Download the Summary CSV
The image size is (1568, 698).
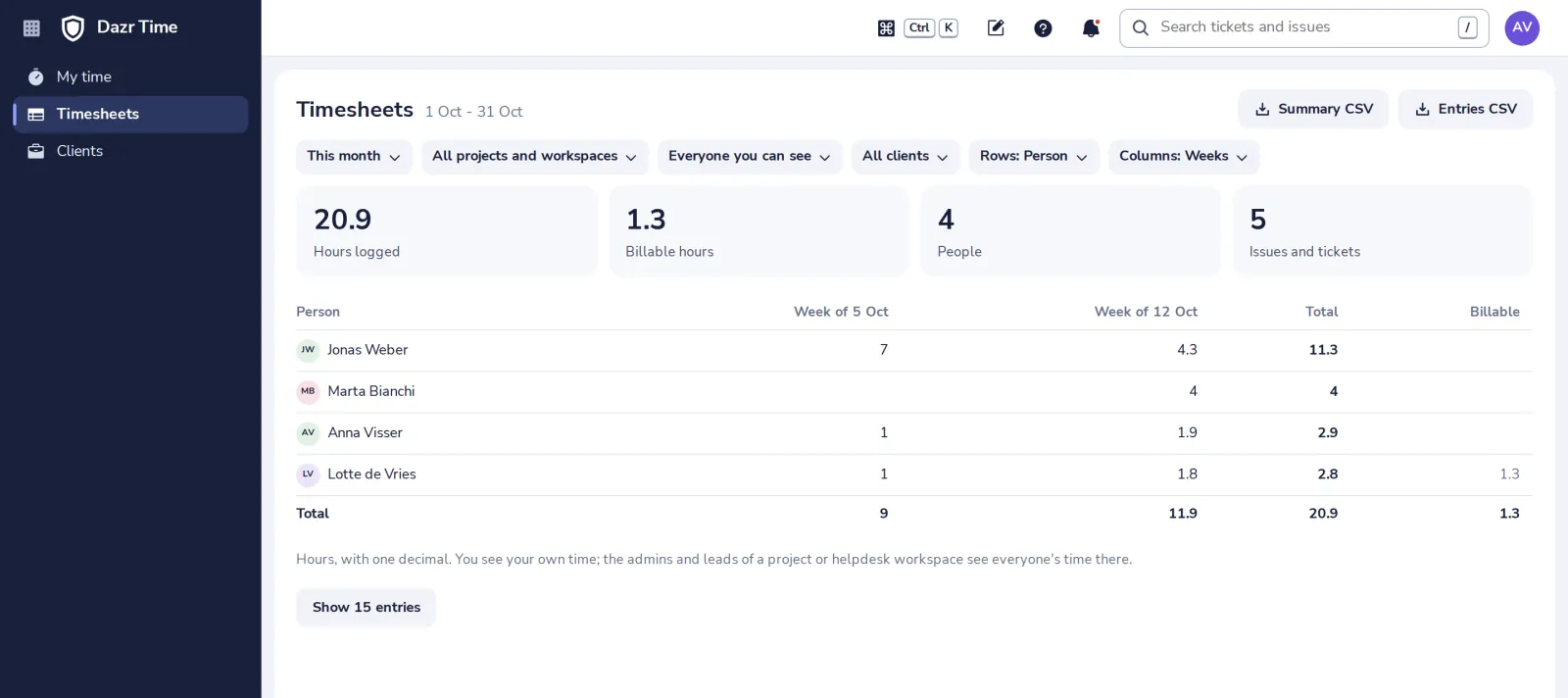[x=1313, y=109]
